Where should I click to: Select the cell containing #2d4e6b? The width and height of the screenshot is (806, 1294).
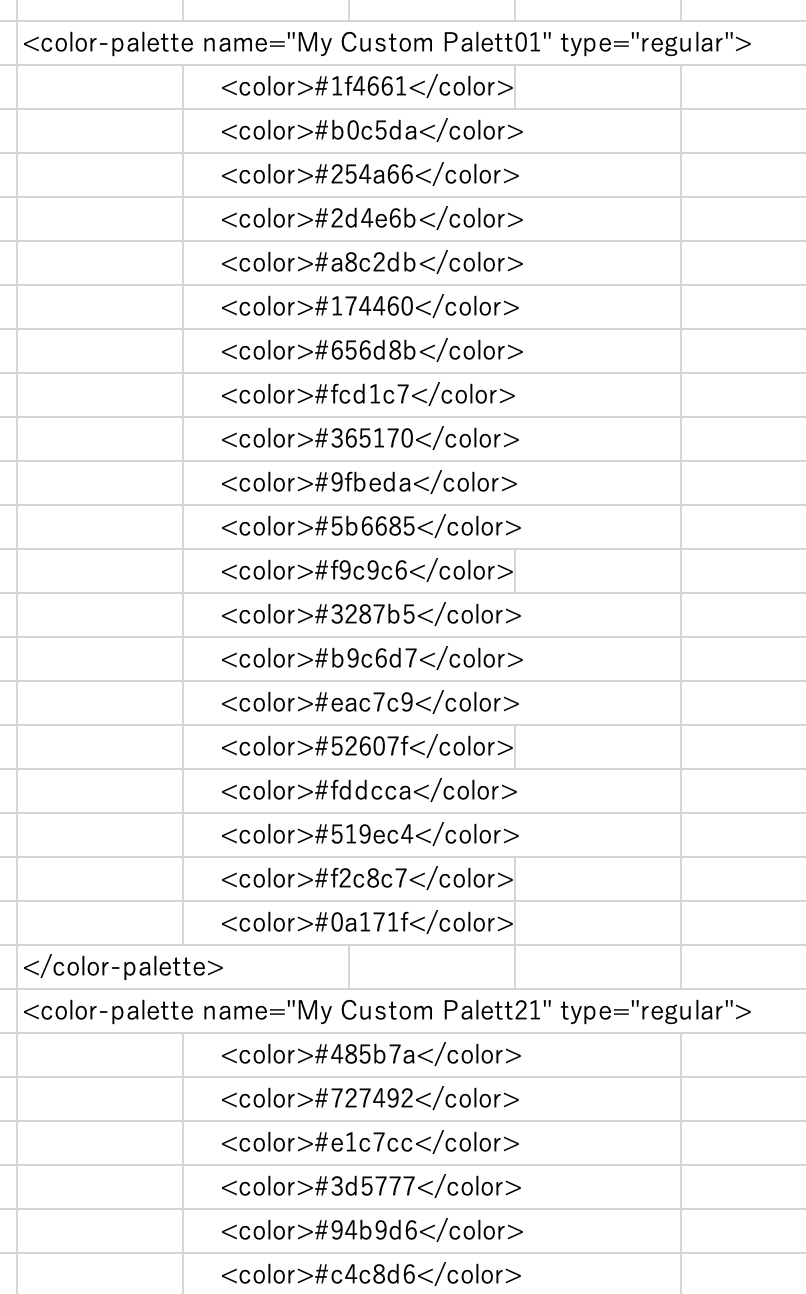click(349, 219)
